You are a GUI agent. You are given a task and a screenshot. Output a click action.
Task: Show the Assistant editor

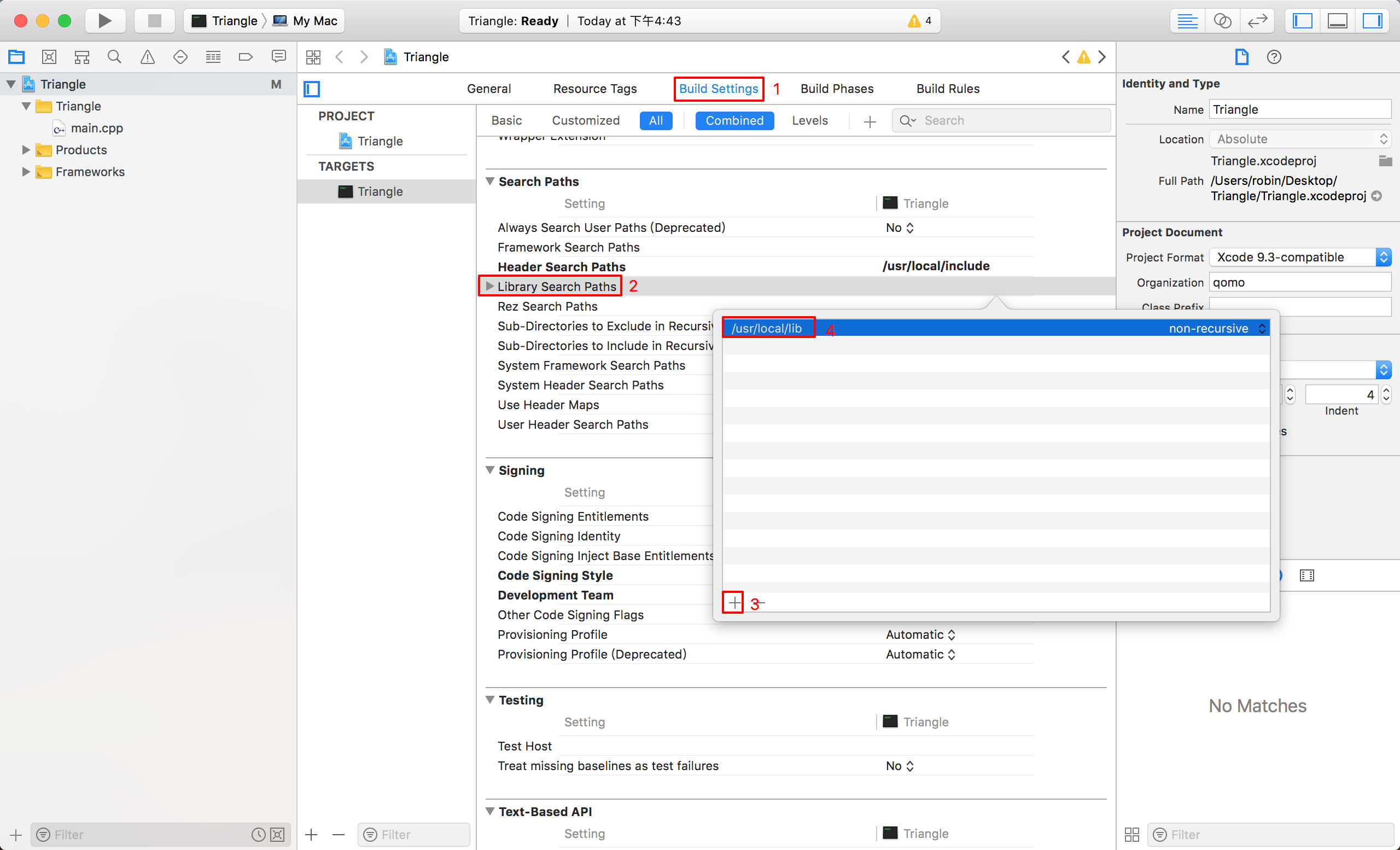pos(1222,21)
